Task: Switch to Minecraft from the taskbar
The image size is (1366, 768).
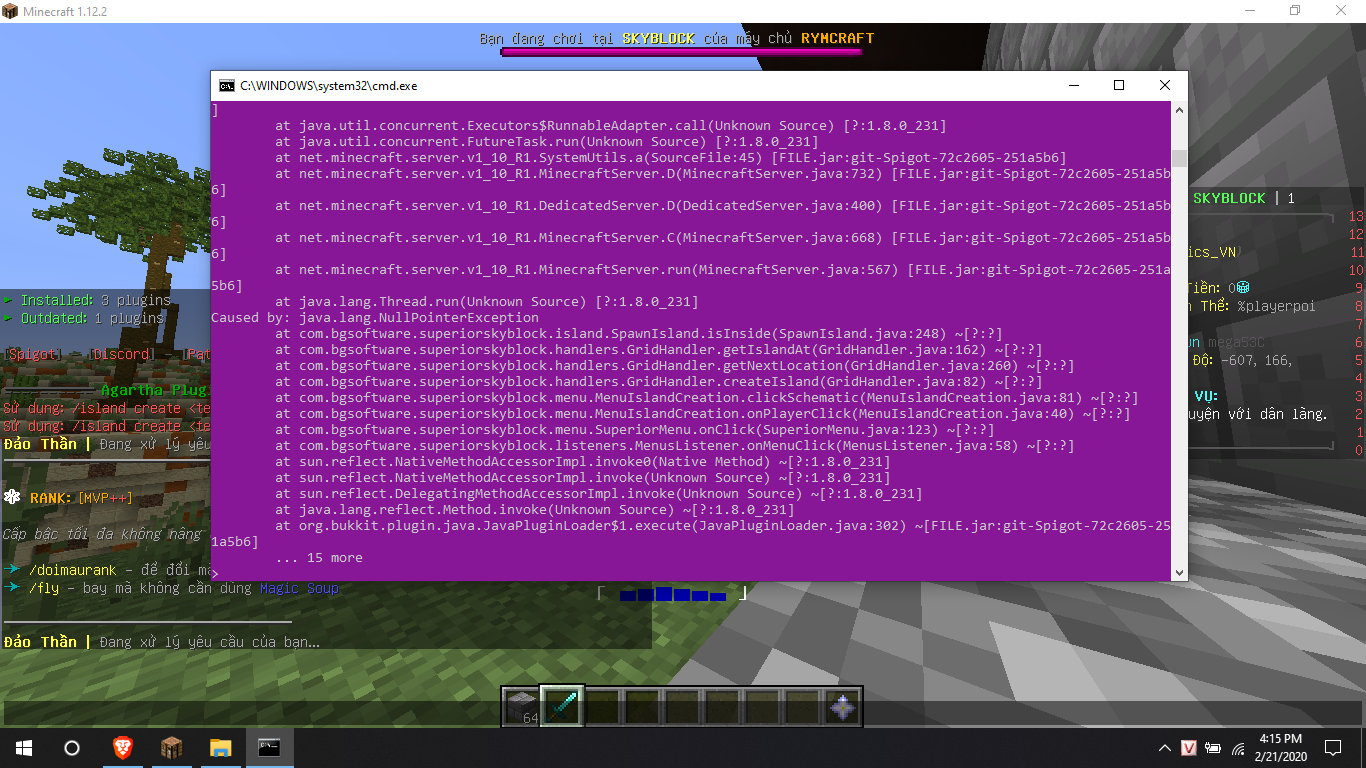Action: [x=171, y=747]
